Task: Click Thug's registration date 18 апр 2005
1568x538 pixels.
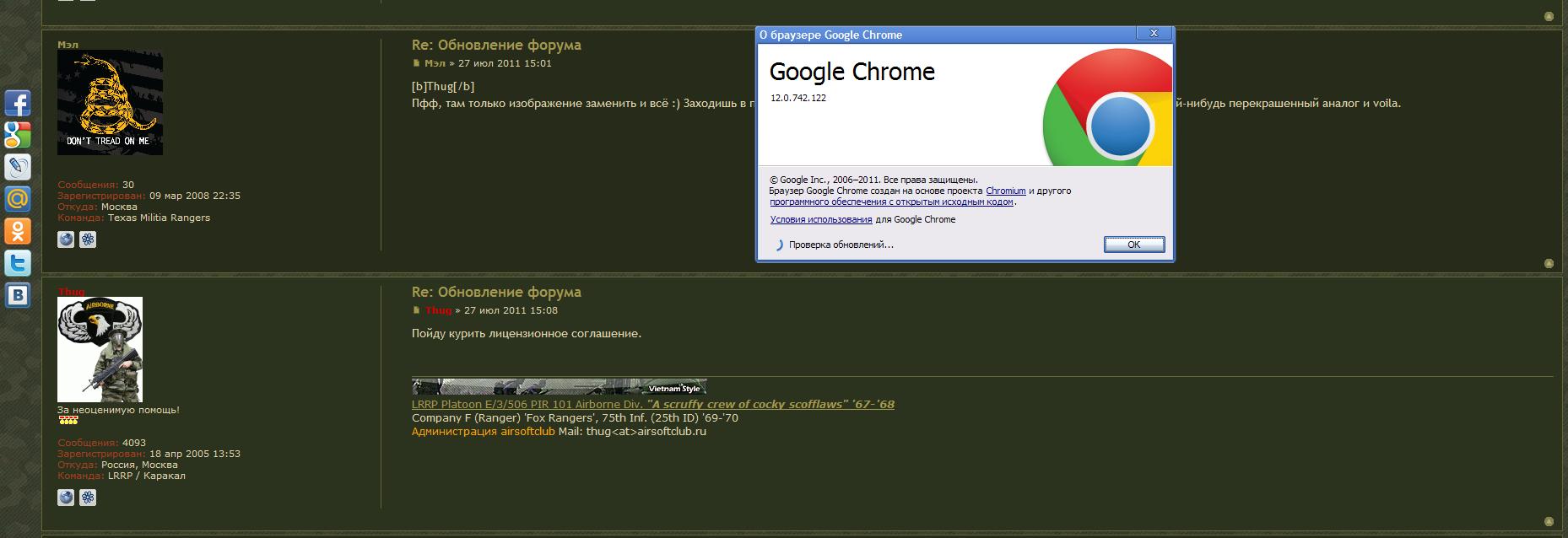Action: (195, 454)
